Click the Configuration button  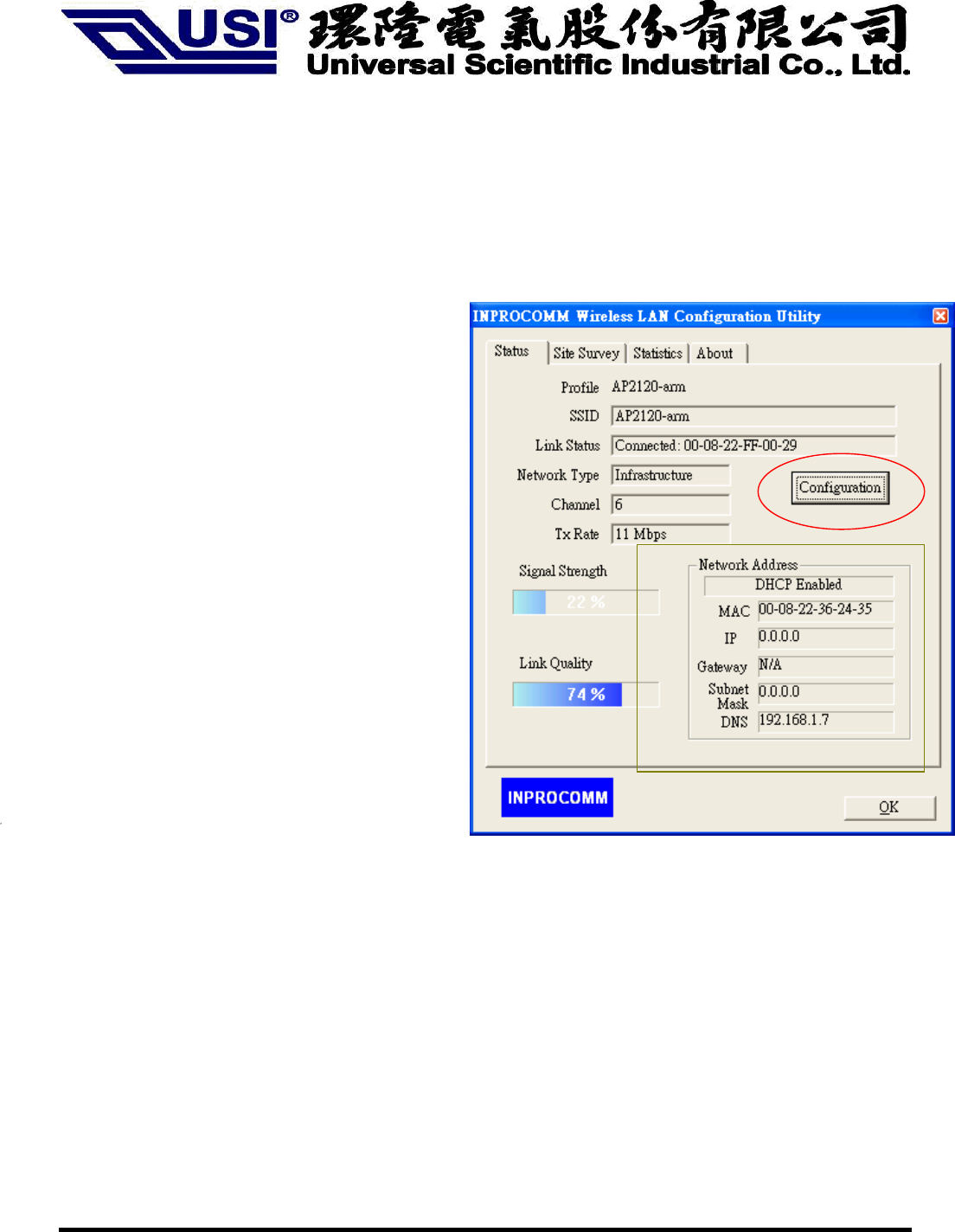(840, 488)
